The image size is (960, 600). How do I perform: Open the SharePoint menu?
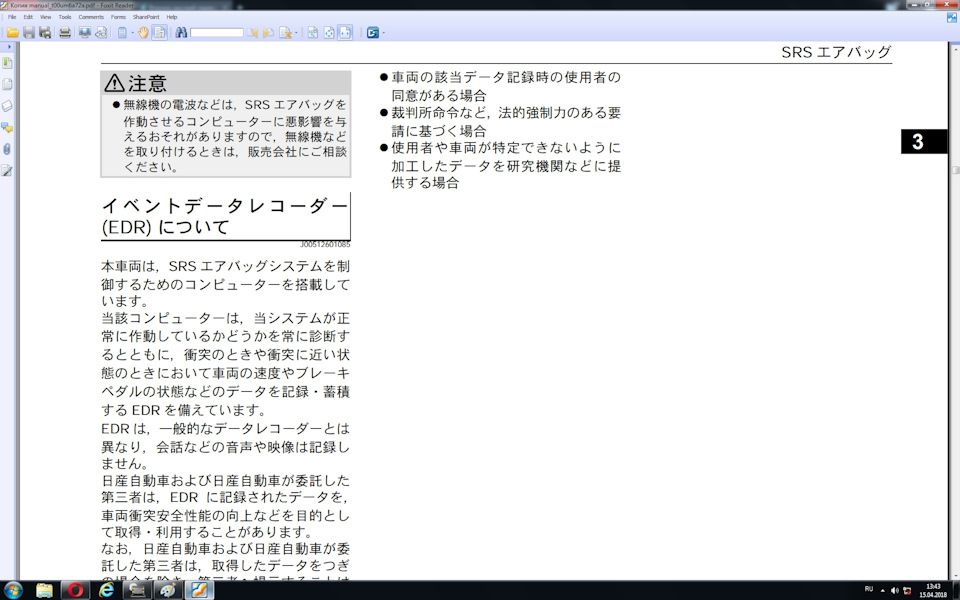[x=146, y=17]
